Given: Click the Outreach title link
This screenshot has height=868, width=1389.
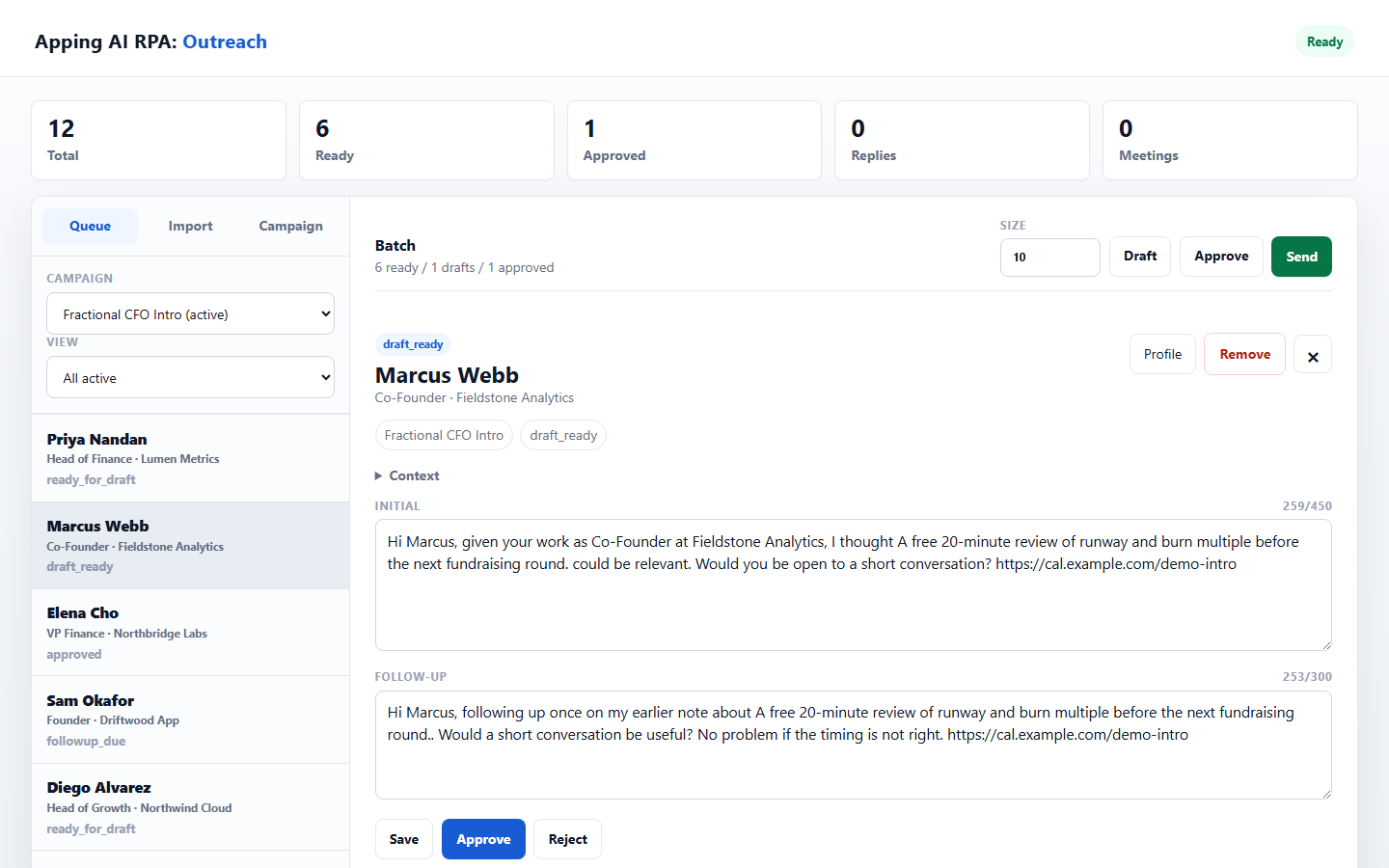Looking at the screenshot, I should [225, 41].
